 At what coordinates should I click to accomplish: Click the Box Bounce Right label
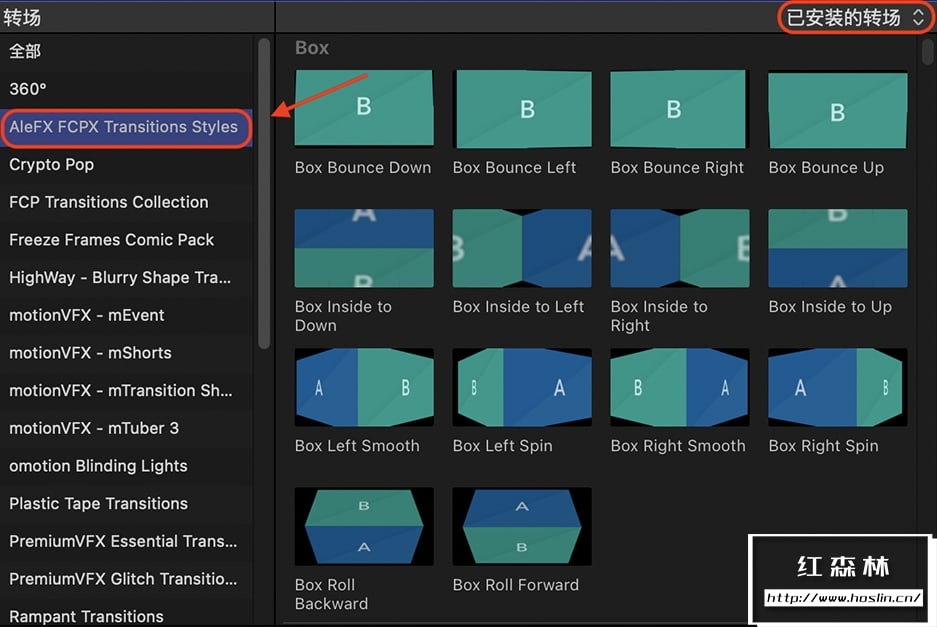click(677, 168)
